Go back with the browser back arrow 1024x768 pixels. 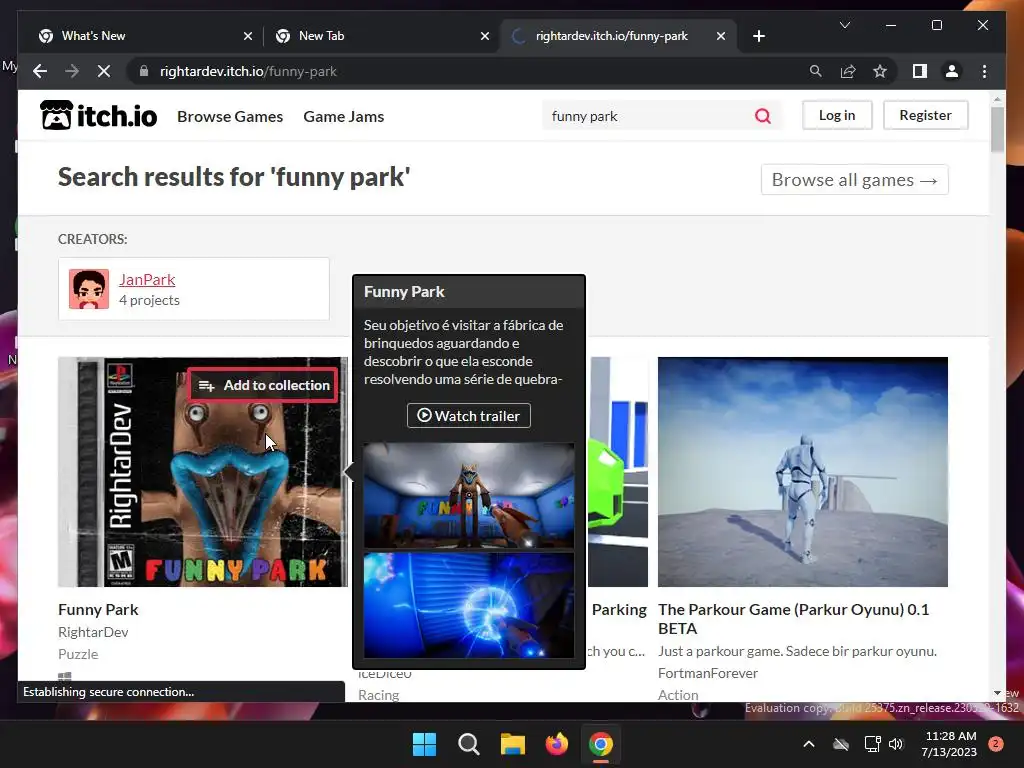40,71
